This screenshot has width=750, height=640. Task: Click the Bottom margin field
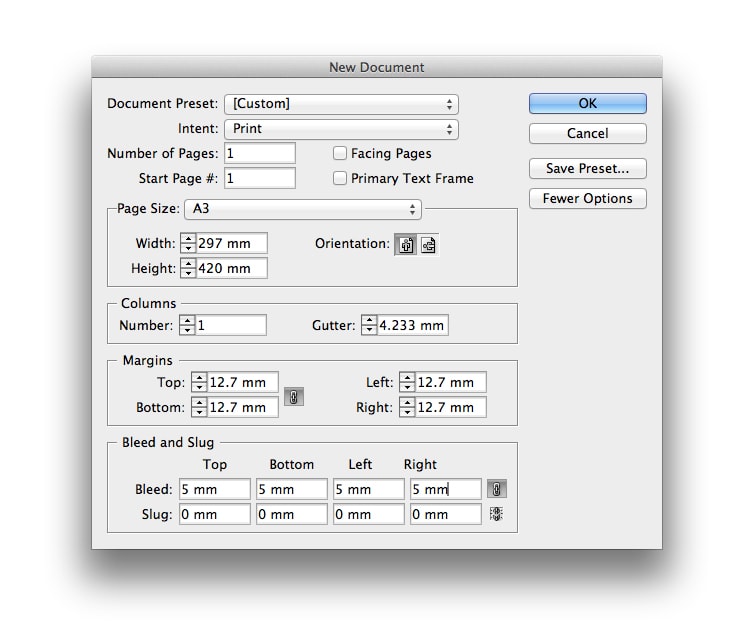[x=243, y=407]
